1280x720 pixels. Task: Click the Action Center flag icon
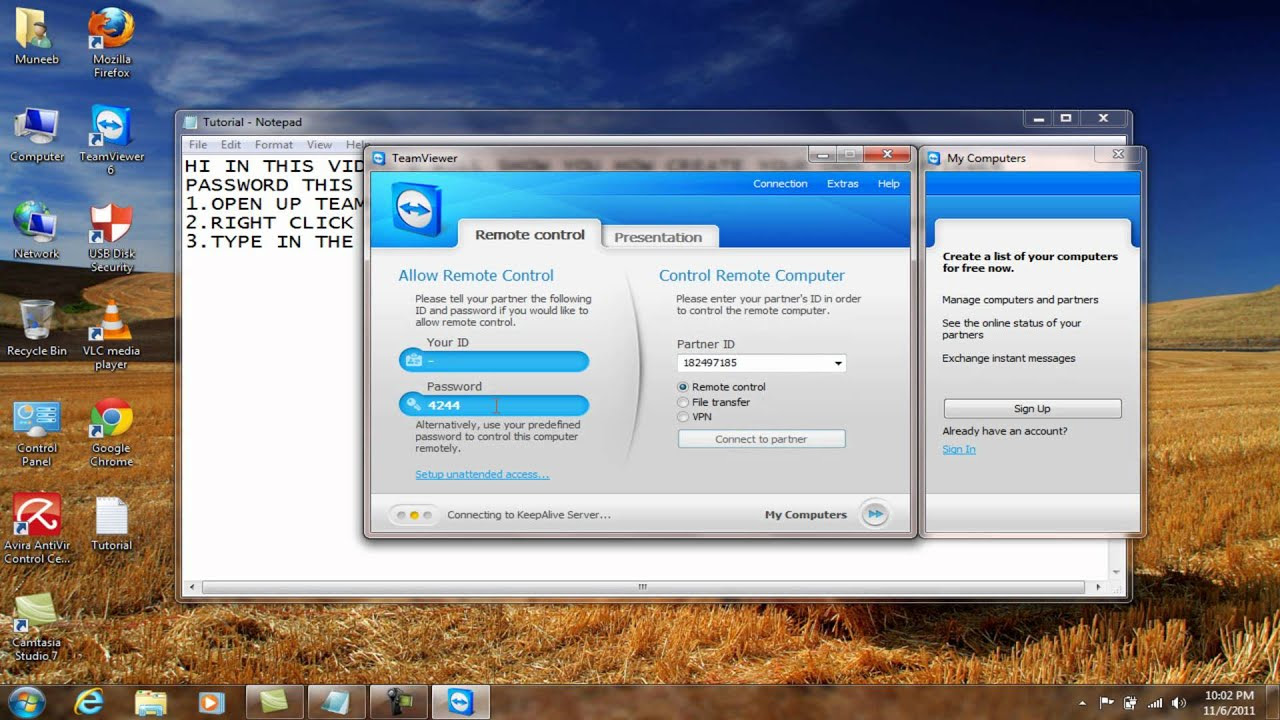tap(1107, 703)
